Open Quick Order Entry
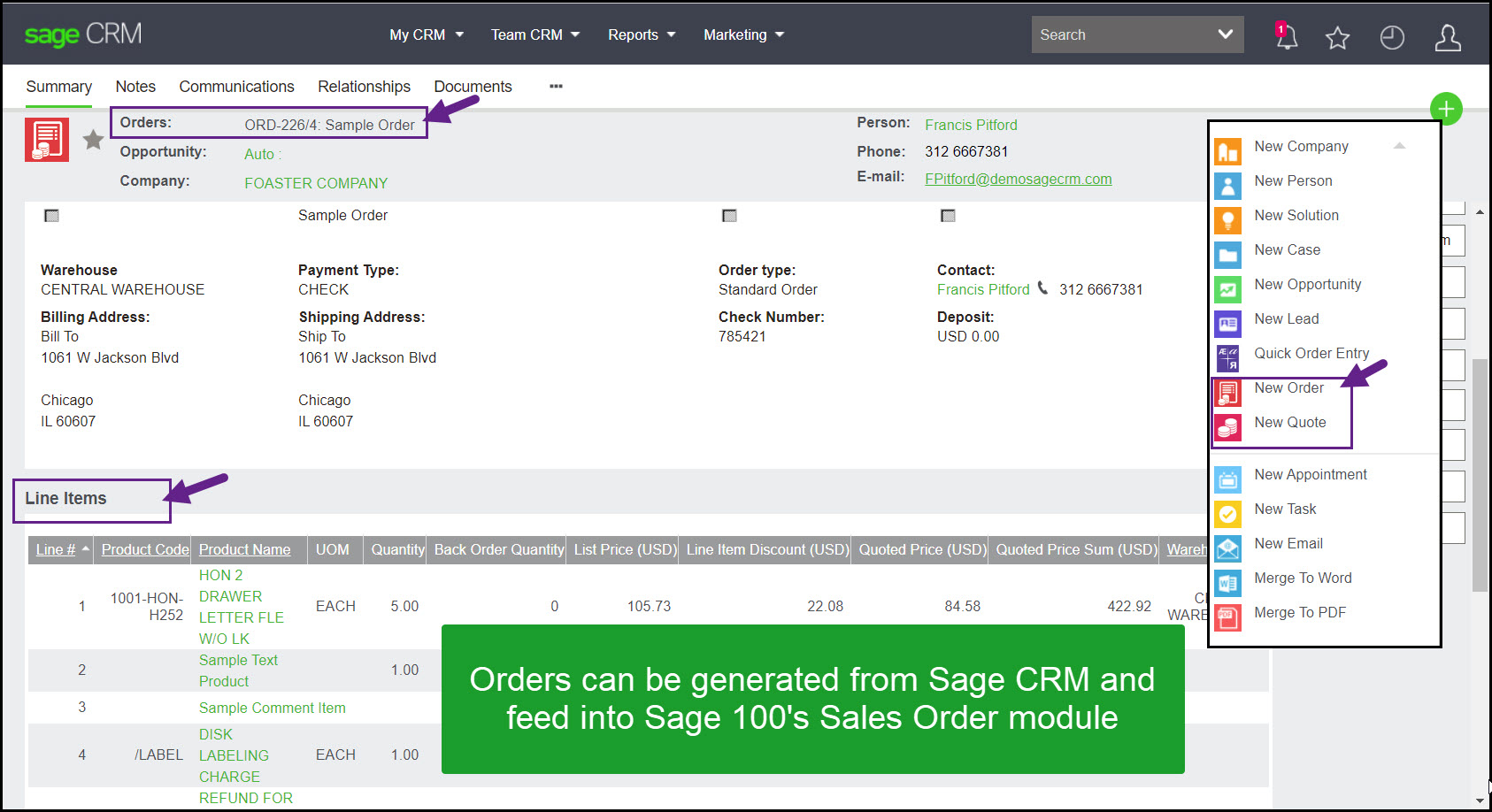 click(1311, 353)
